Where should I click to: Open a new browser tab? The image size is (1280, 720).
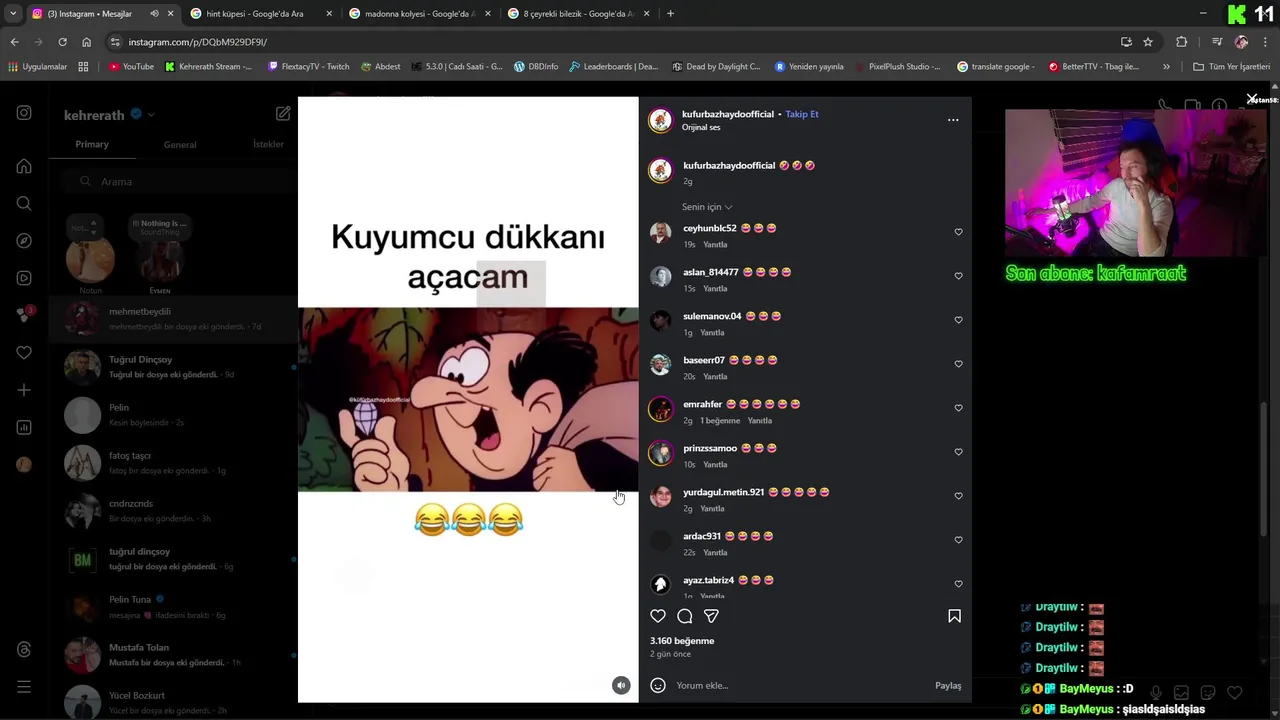pos(670,14)
